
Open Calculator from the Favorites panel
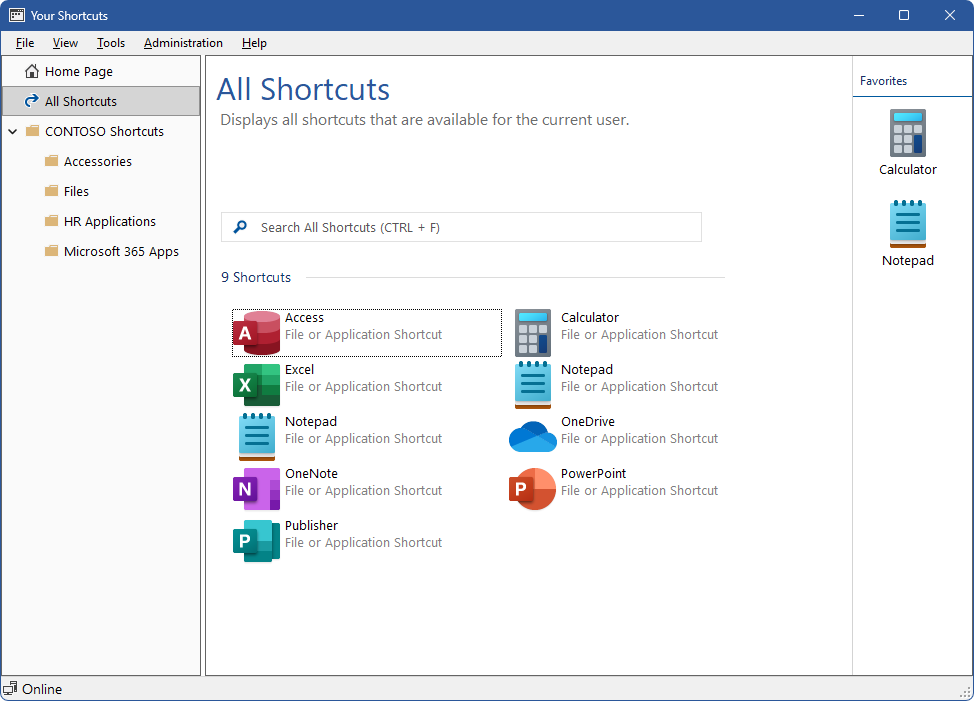pyautogui.click(x=907, y=133)
